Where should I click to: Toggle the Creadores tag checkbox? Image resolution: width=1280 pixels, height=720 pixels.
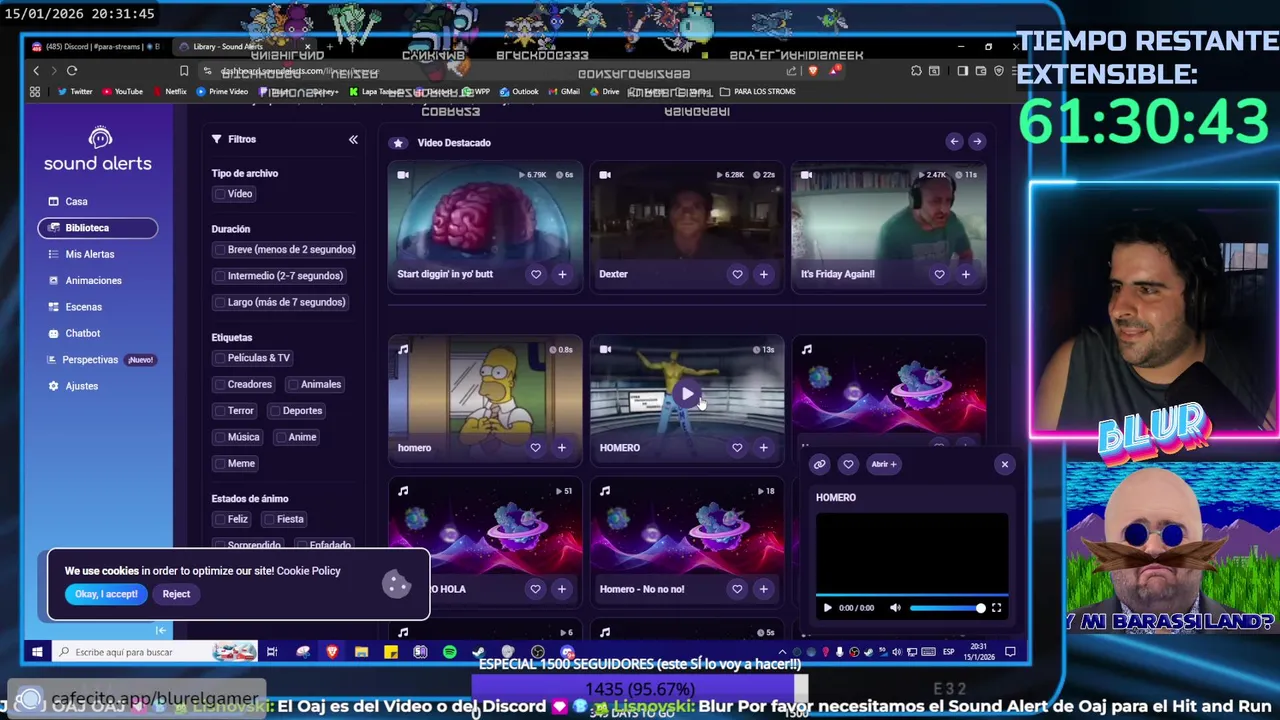[220, 384]
